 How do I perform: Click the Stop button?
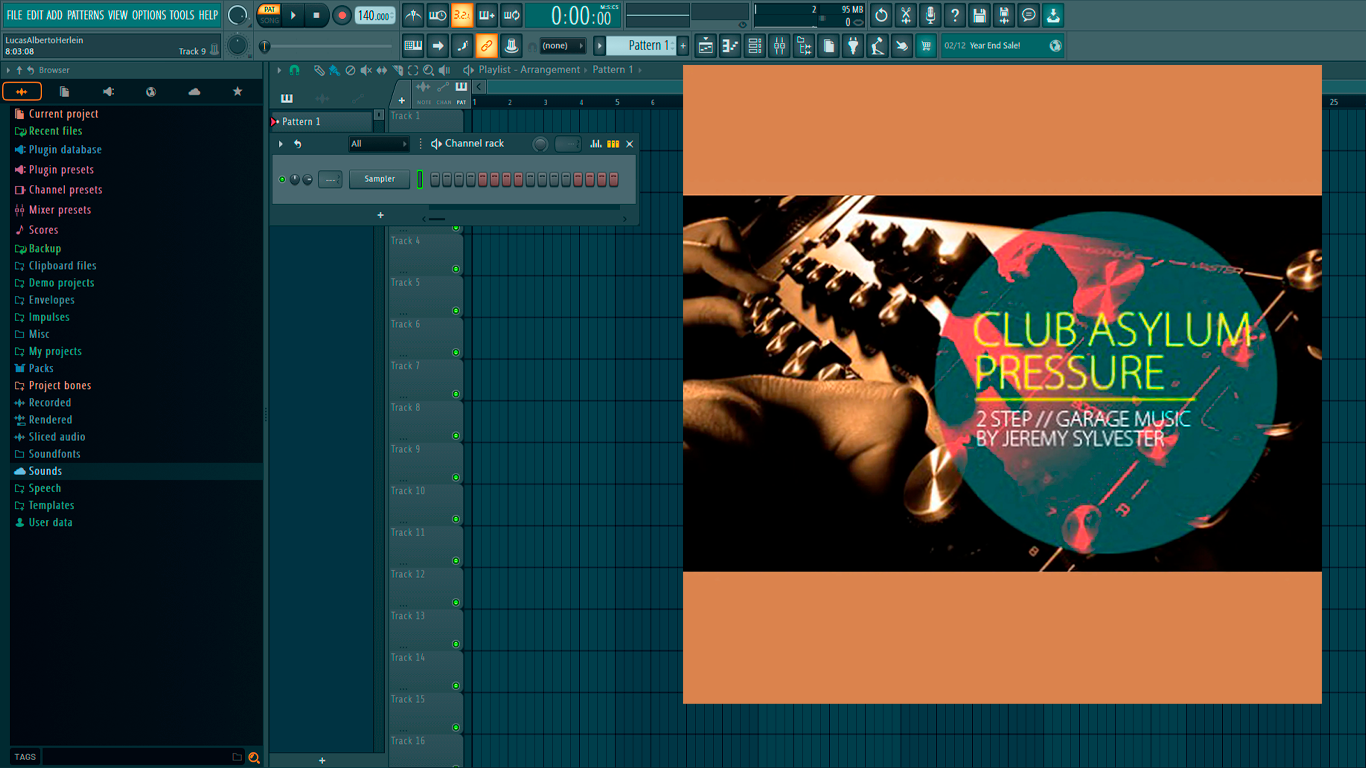click(x=317, y=15)
